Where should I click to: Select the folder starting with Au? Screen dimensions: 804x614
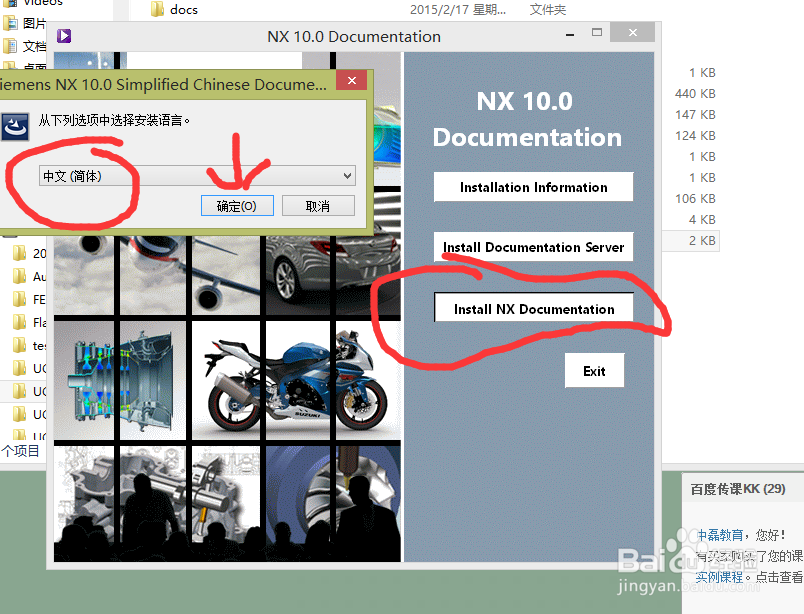tap(29, 276)
